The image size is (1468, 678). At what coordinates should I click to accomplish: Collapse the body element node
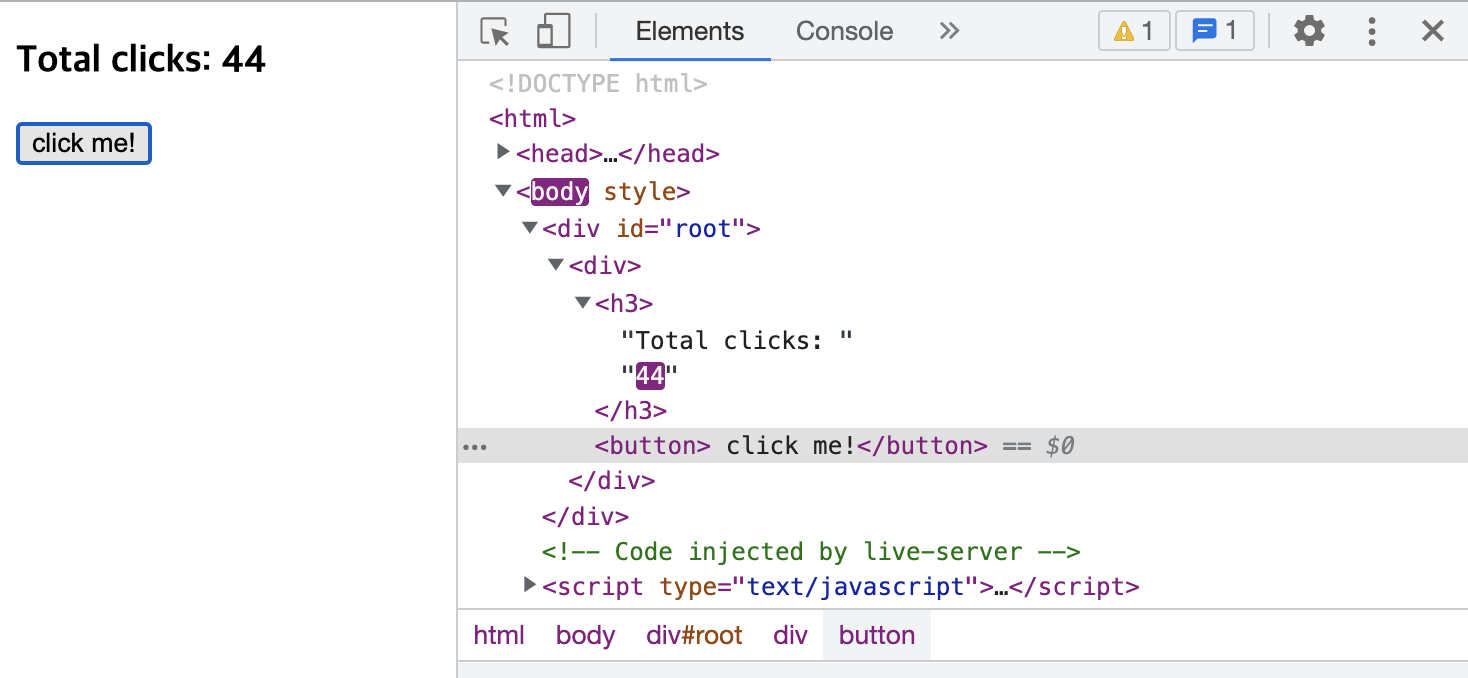[x=503, y=190]
